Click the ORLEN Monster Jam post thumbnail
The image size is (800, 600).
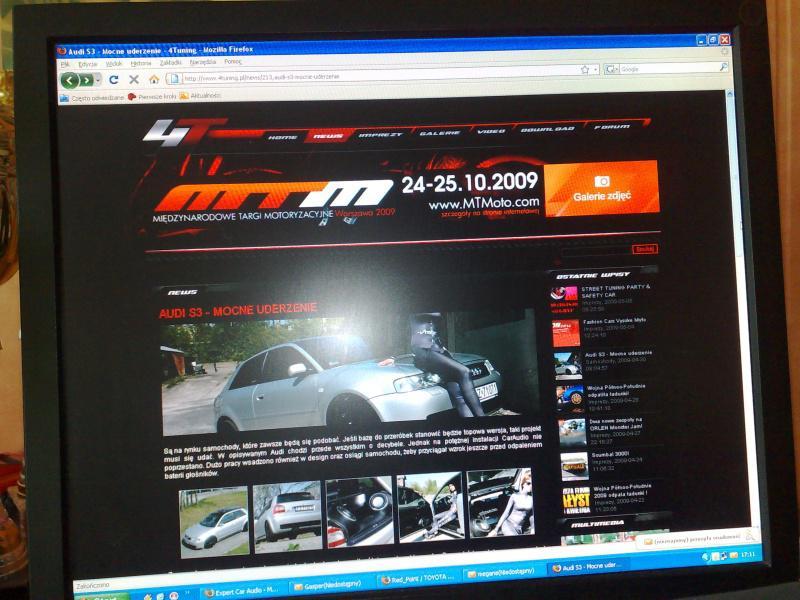tap(572, 433)
